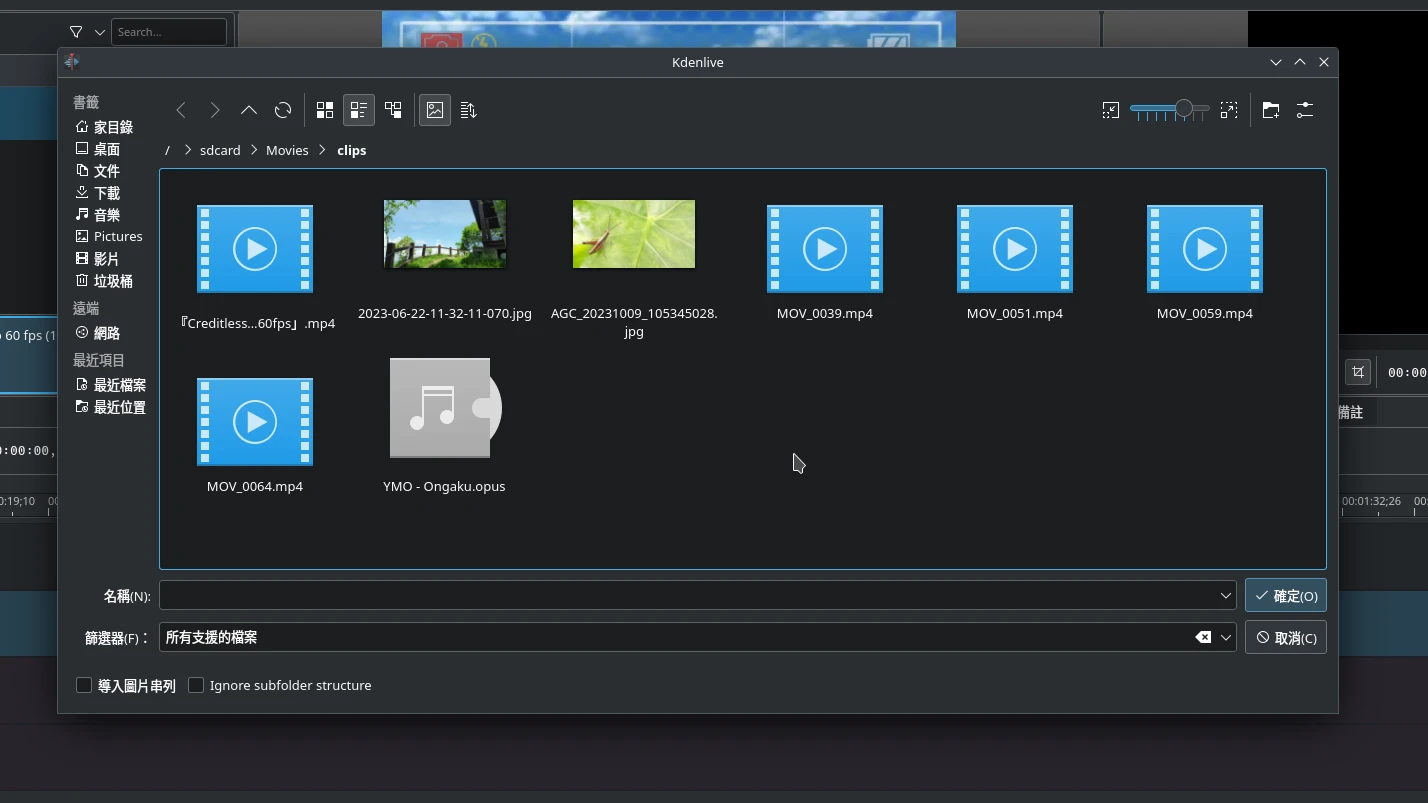The height and width of the screenshot is (803, 1428).
Task: Navigate to Movies in the breadcrumb
Action: pos(287,150)
